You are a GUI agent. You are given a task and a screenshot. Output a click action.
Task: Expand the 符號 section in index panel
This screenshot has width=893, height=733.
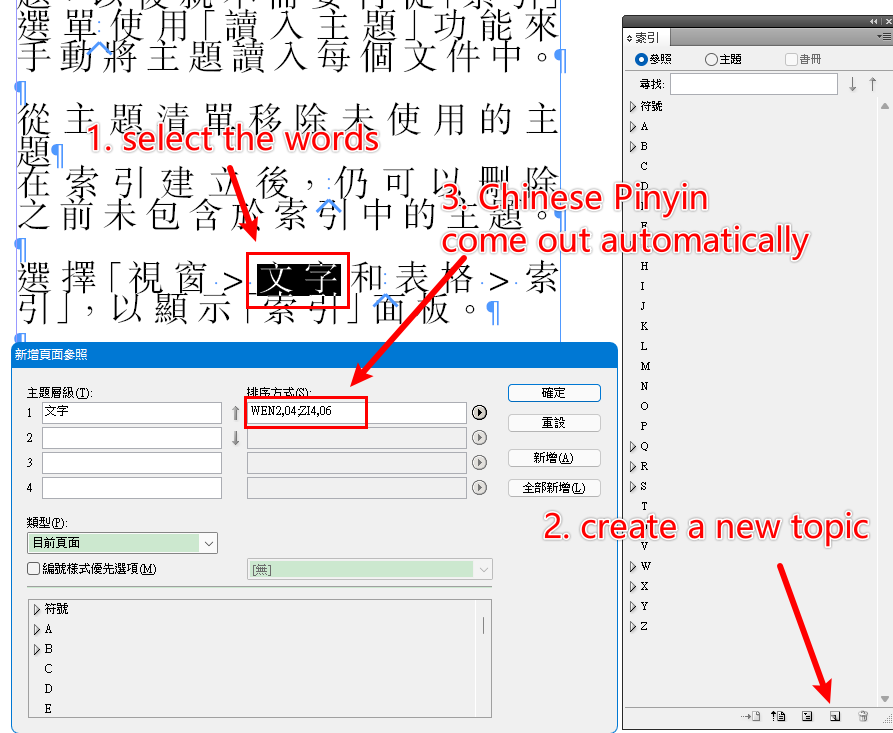[x=633, y=105]
